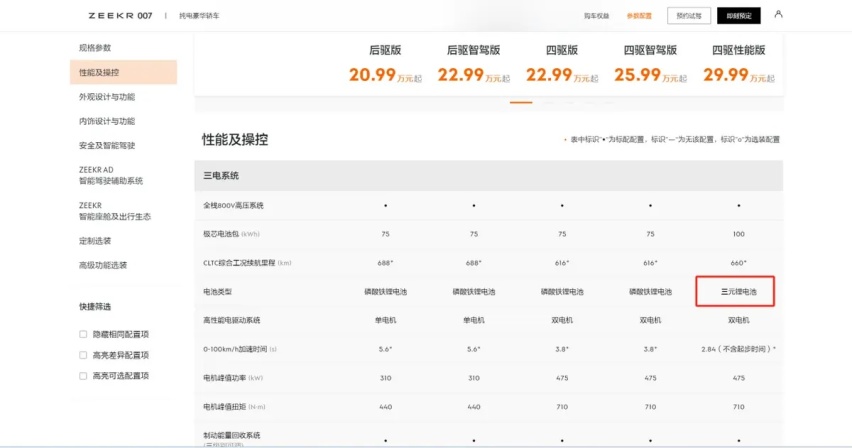Click the 0-100km/h加速时间 row label

240,349
